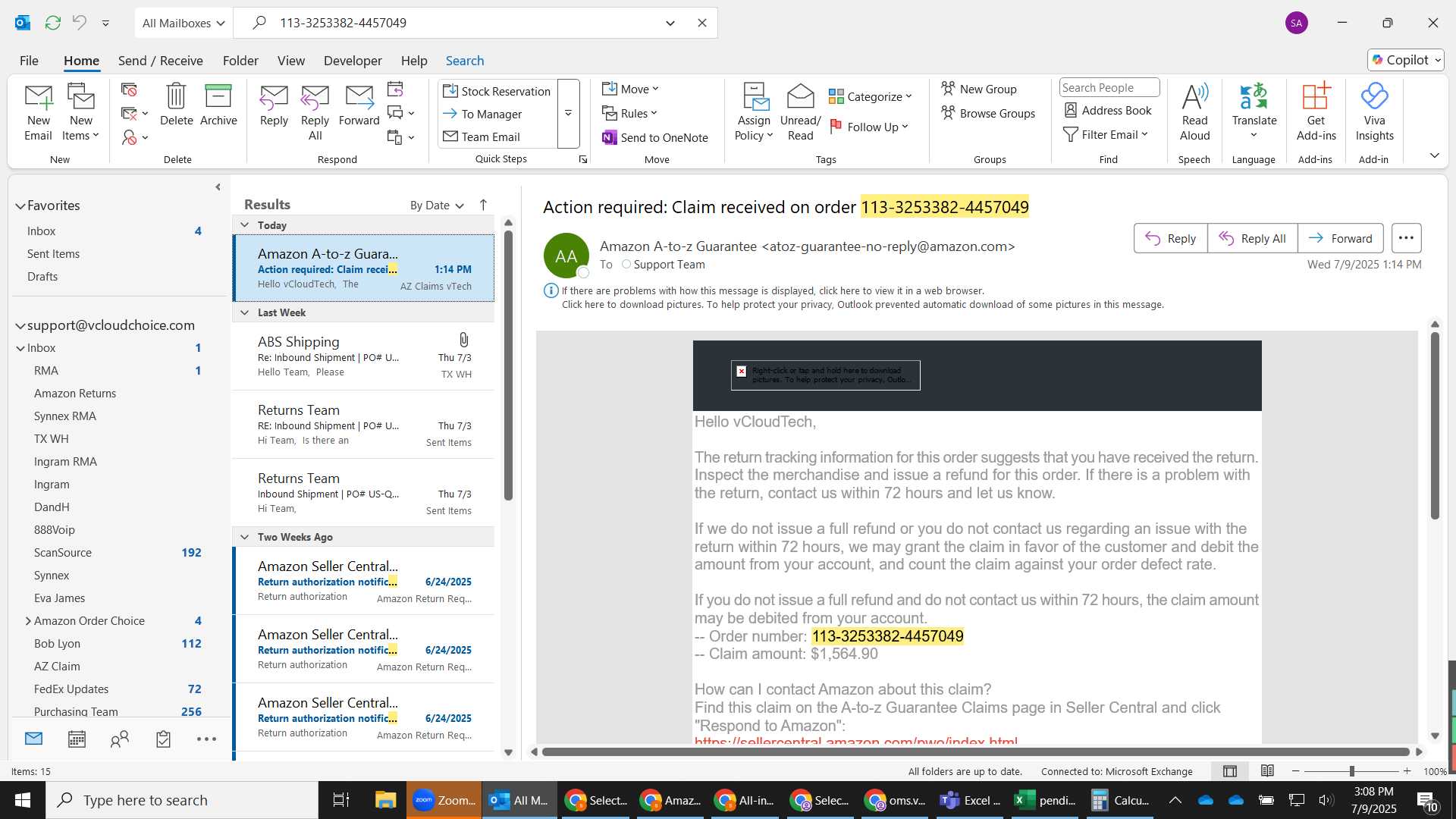Open the Categorize dropdown
The width and height of the screenshot is (1456, 819).
[870, 96]
